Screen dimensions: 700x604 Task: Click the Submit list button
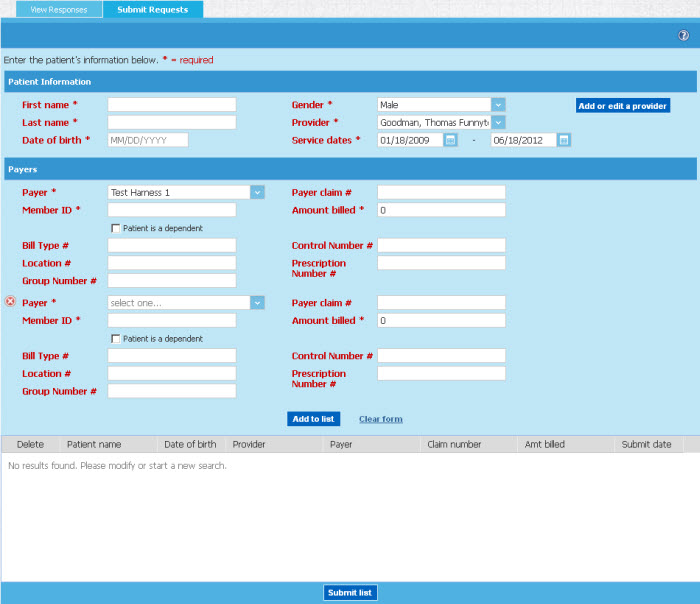coord(350,592)
